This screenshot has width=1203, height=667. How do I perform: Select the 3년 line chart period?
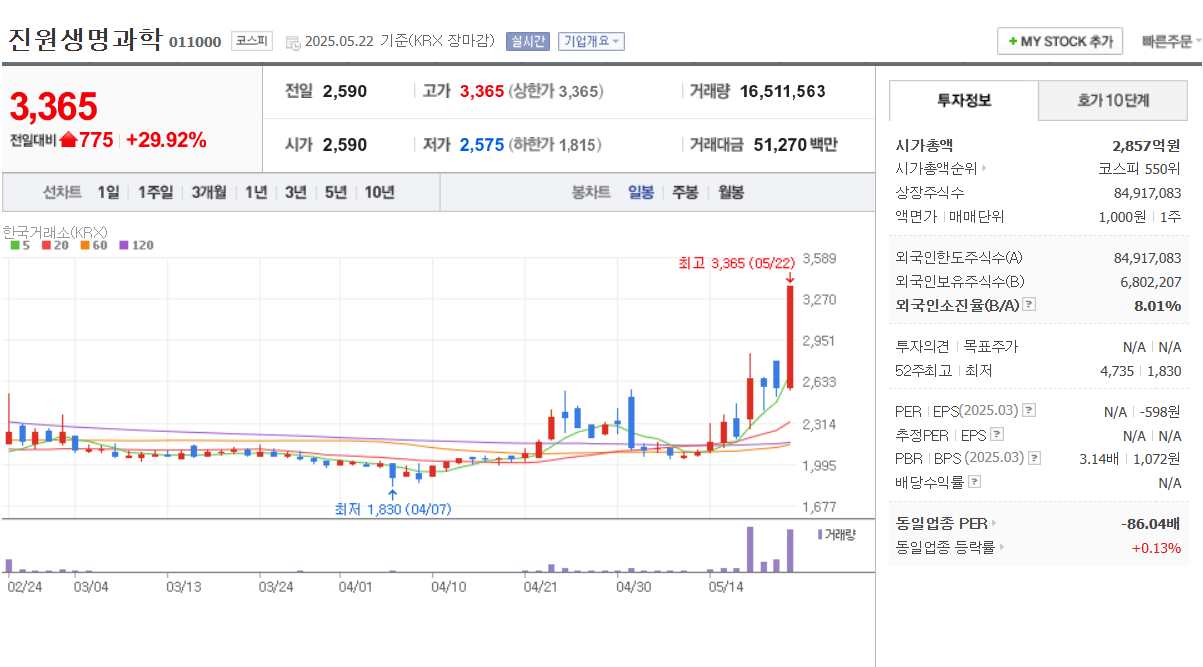(x=295, y=192)
